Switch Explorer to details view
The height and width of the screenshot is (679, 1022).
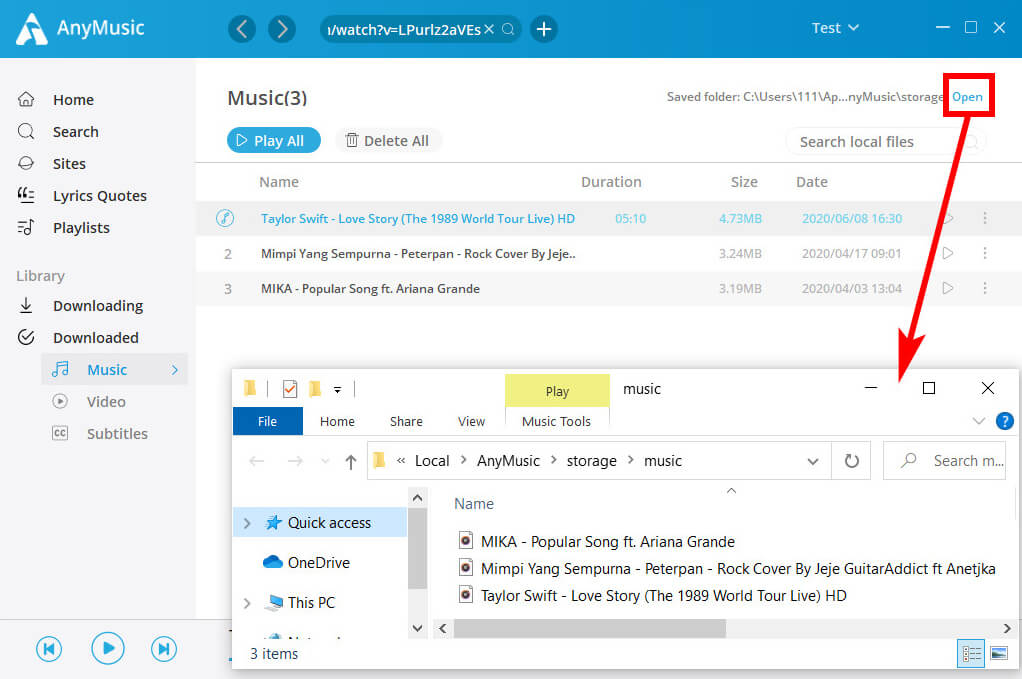pyautogui.click(x=971, y=654)
